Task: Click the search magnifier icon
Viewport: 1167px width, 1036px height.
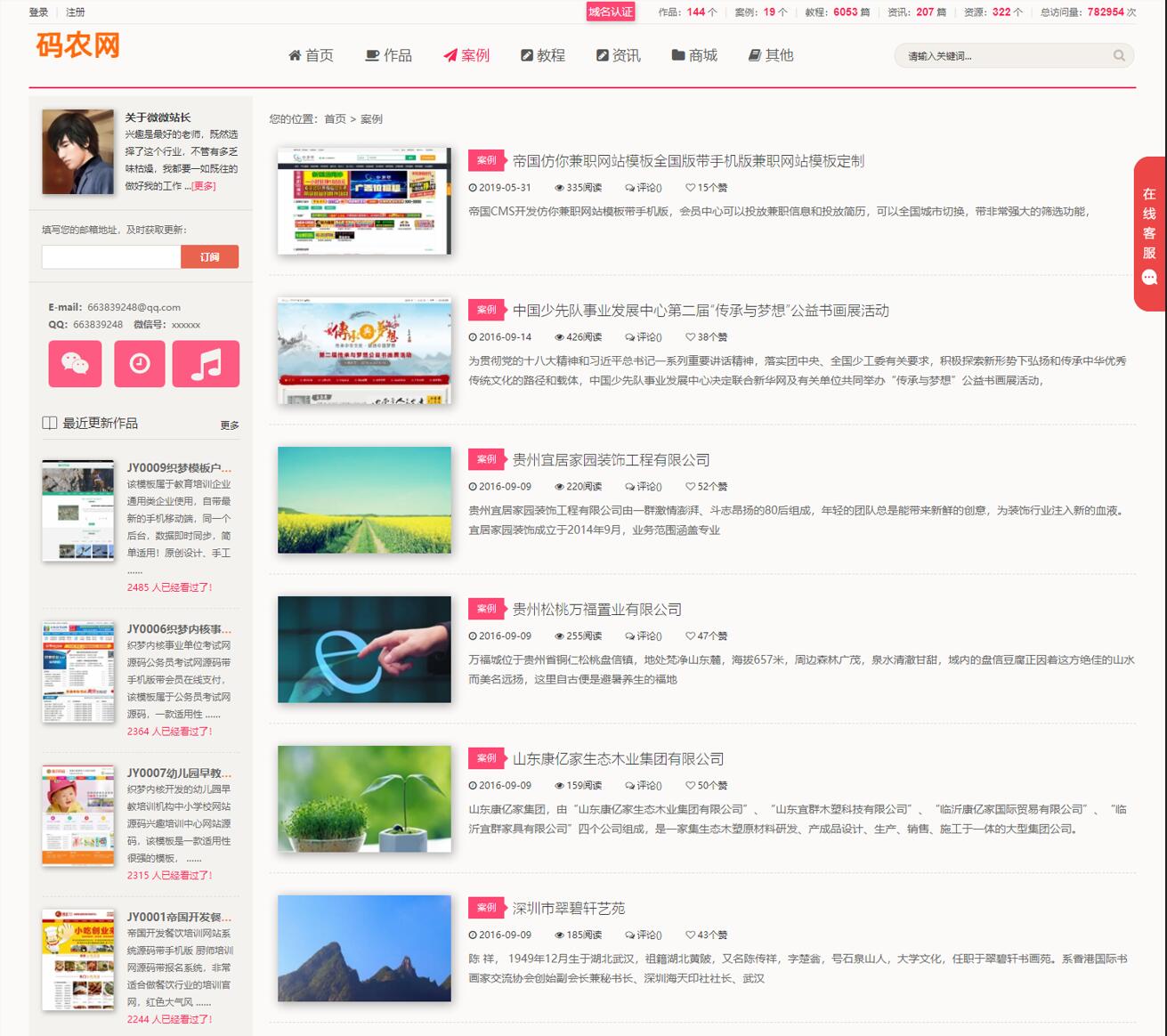Action: 1119,56
